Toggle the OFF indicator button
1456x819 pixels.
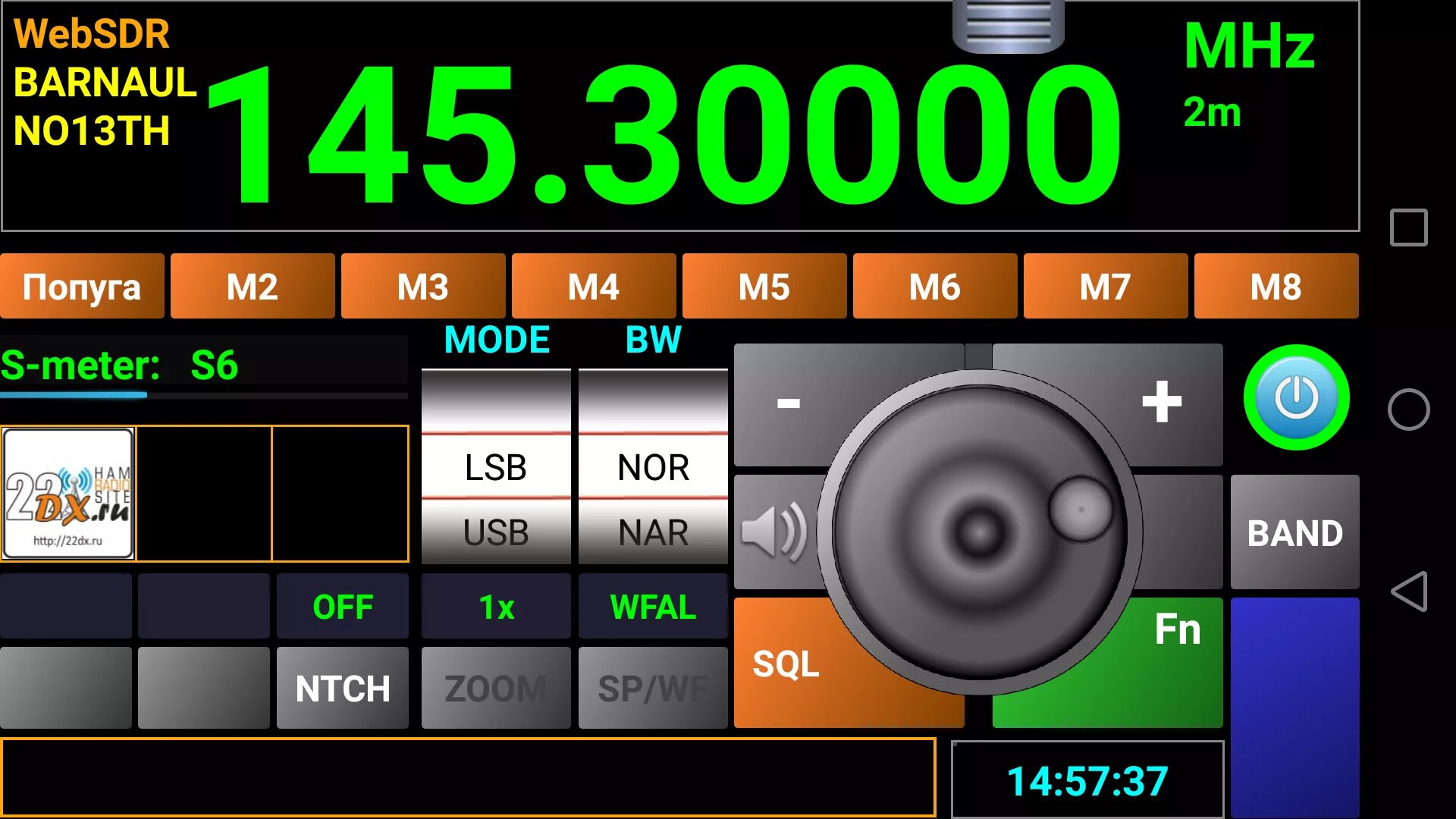342,607
